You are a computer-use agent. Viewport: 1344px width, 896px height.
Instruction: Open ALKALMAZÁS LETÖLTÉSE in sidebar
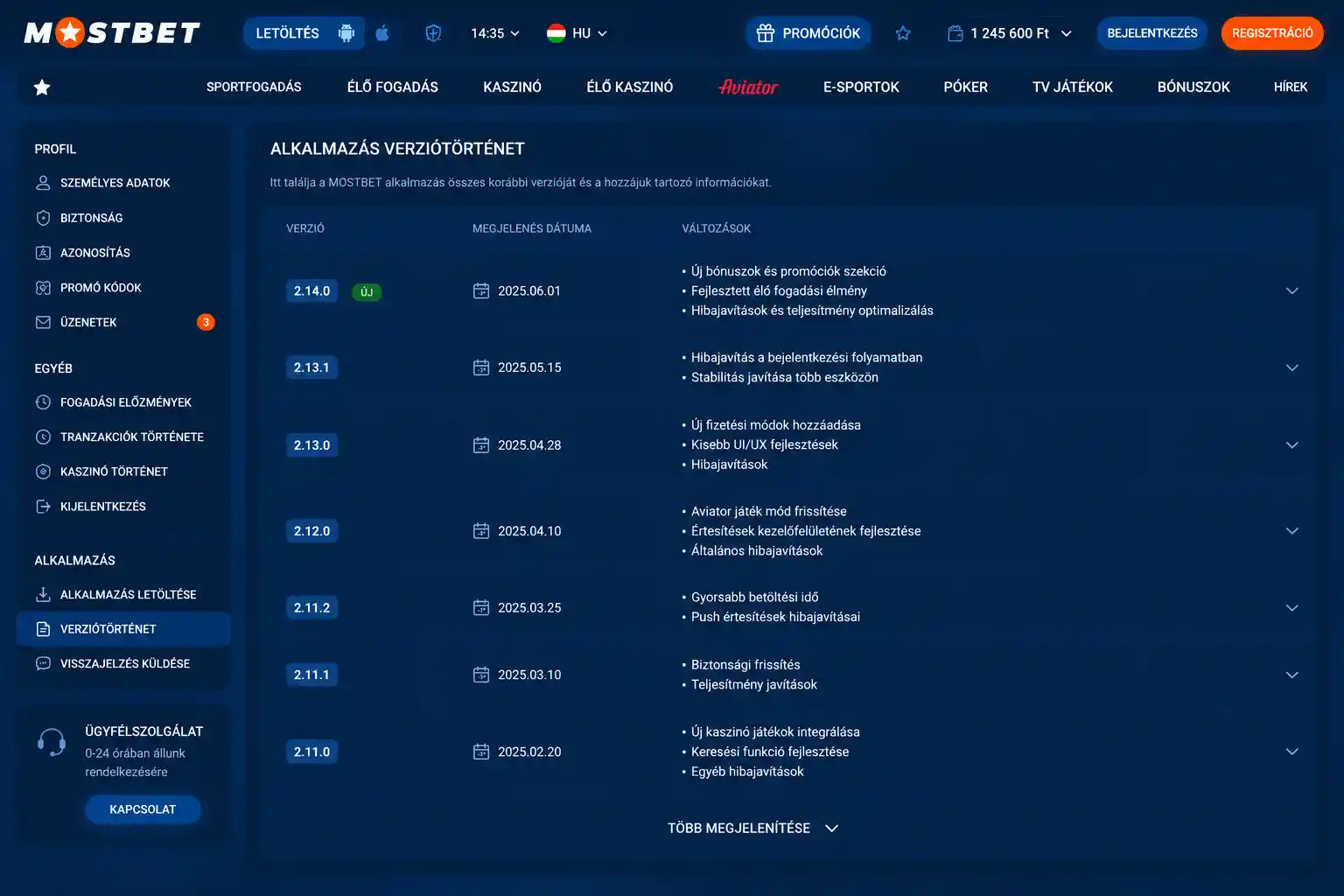pos(122,594)
